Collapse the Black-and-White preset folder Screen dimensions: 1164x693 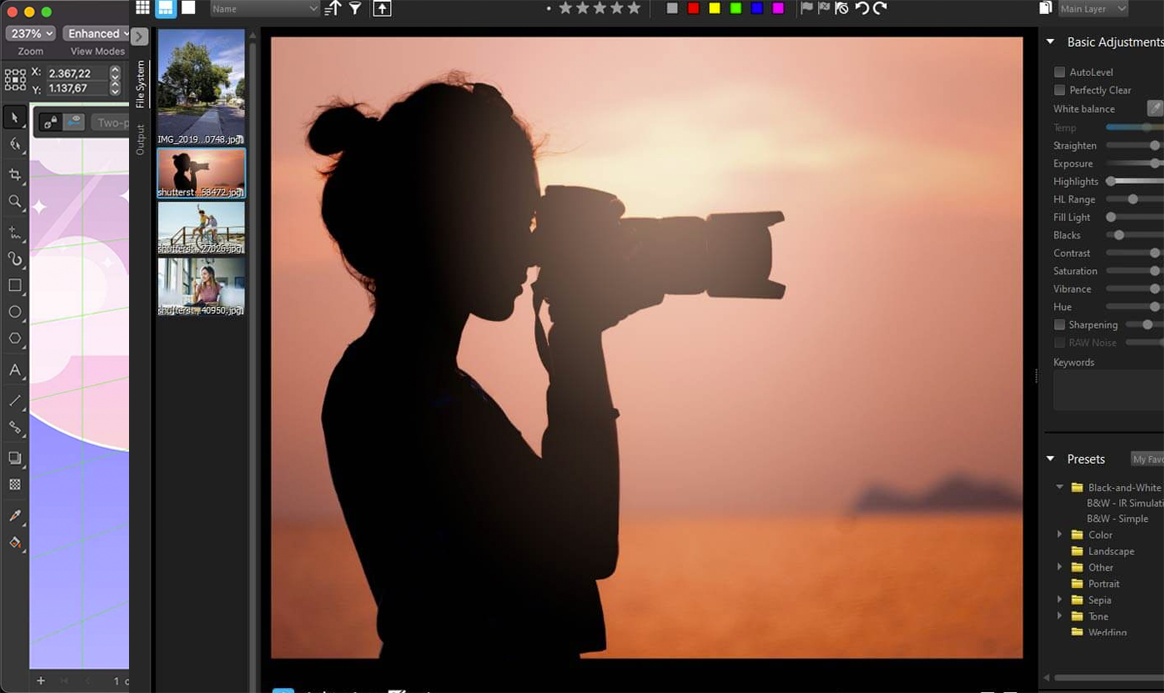(x=1060, y=487)
